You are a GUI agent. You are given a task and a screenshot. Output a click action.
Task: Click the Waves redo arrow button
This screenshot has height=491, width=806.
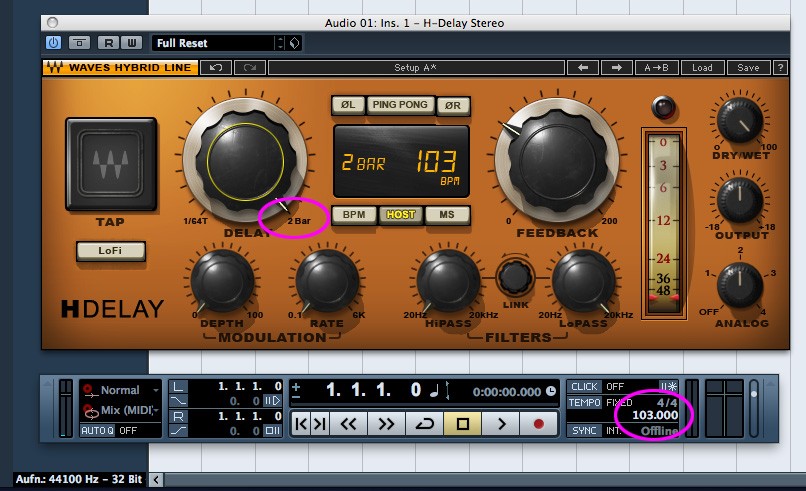pos(250,68)
